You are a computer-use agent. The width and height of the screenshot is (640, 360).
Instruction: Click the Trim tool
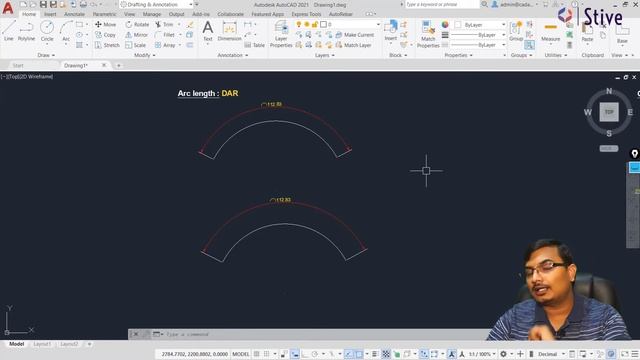164,24
